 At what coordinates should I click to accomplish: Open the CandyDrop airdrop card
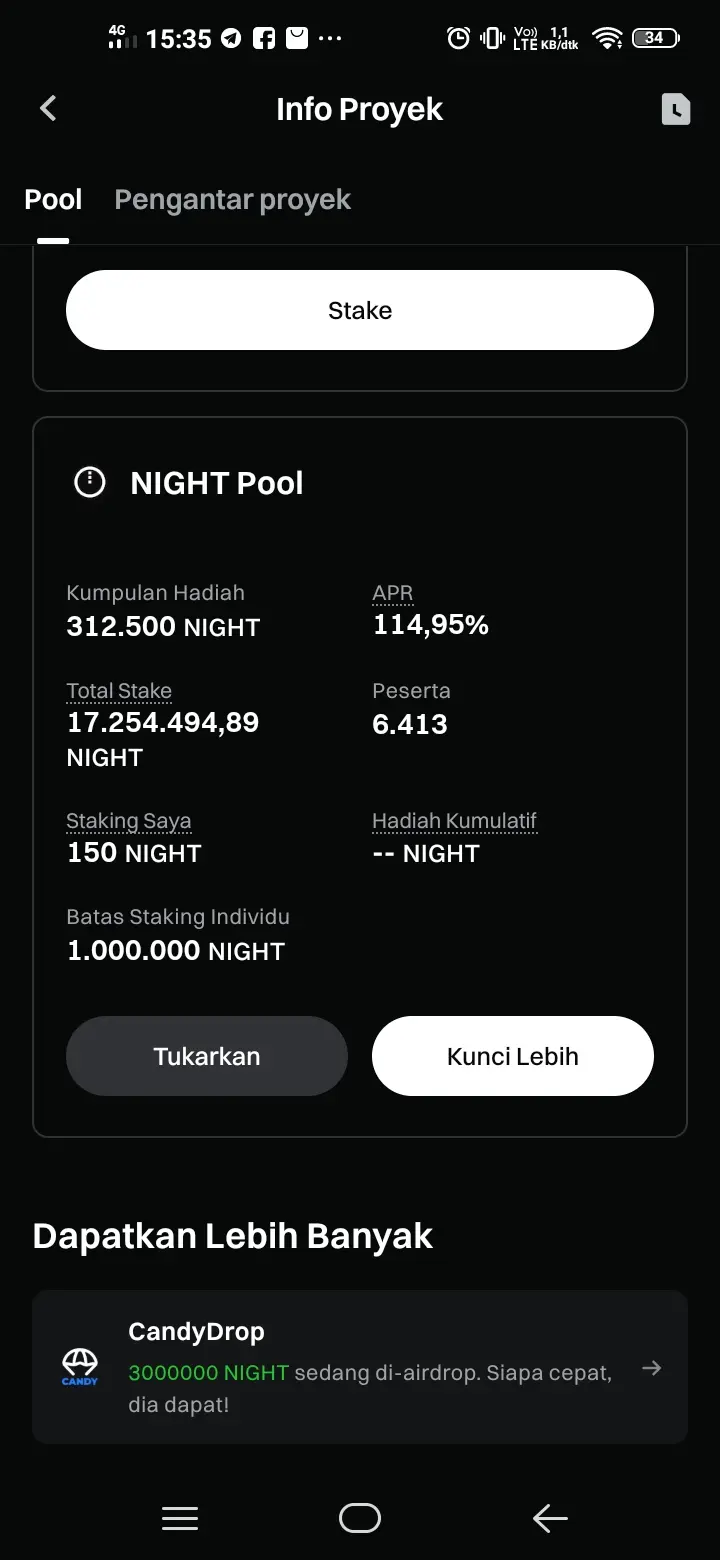coord(360,1367)
